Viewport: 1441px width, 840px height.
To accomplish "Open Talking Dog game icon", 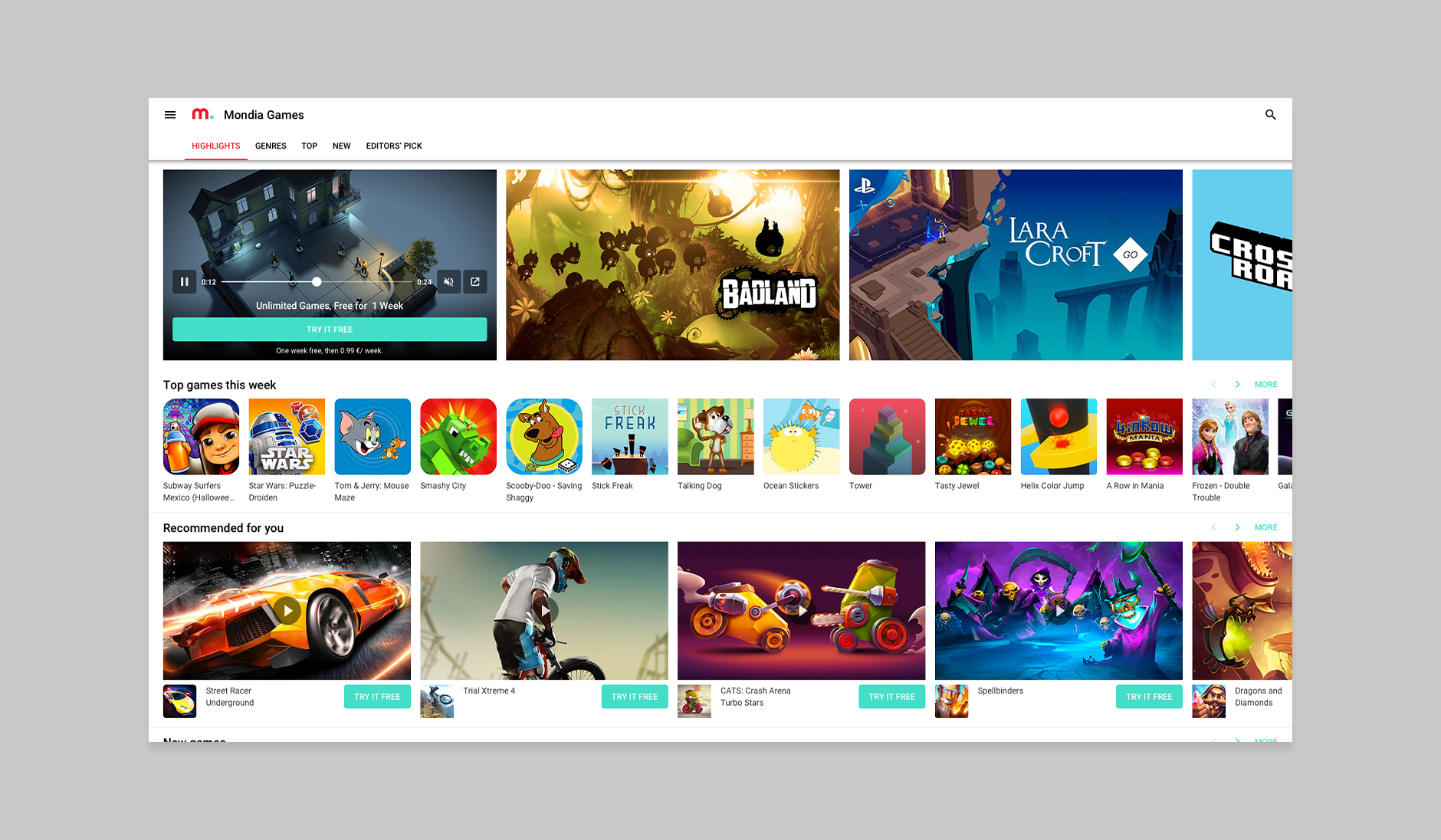I will tap(716, 437).
